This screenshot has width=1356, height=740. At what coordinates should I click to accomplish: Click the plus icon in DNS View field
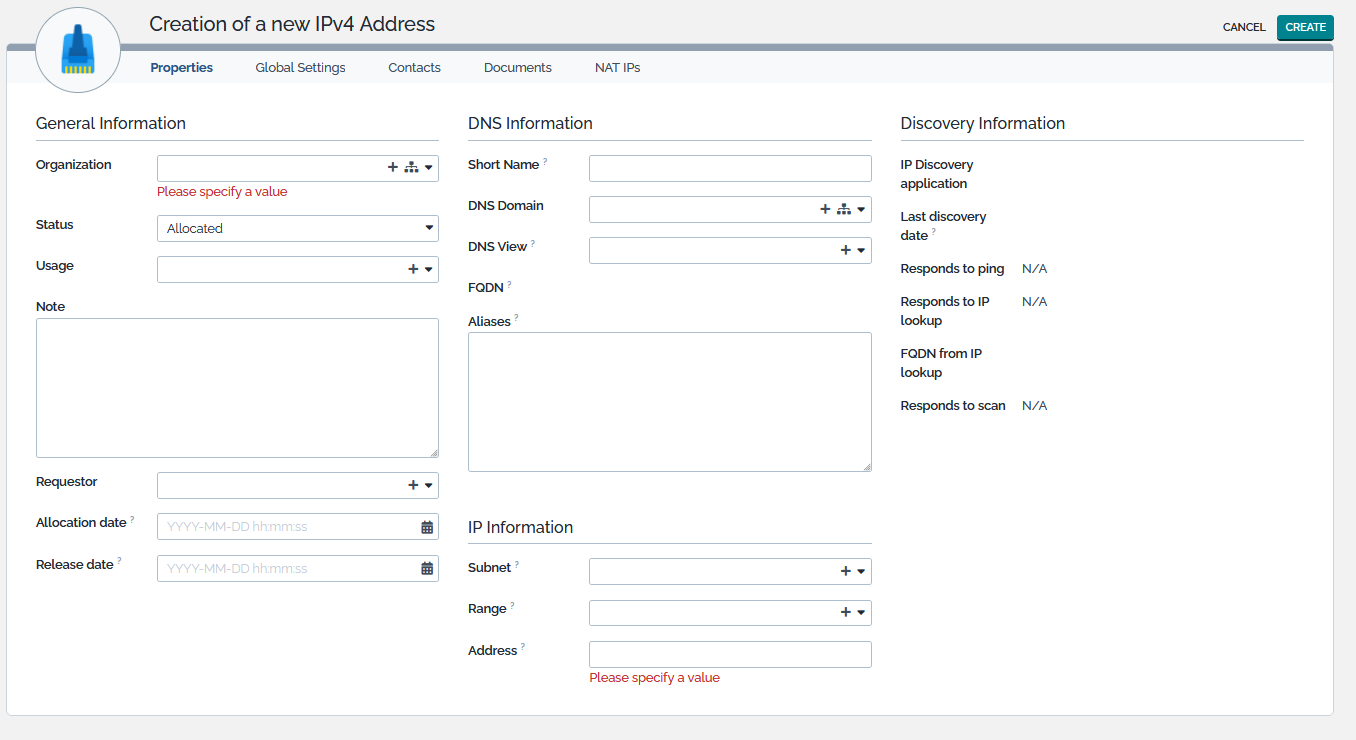tap(846, 250)
